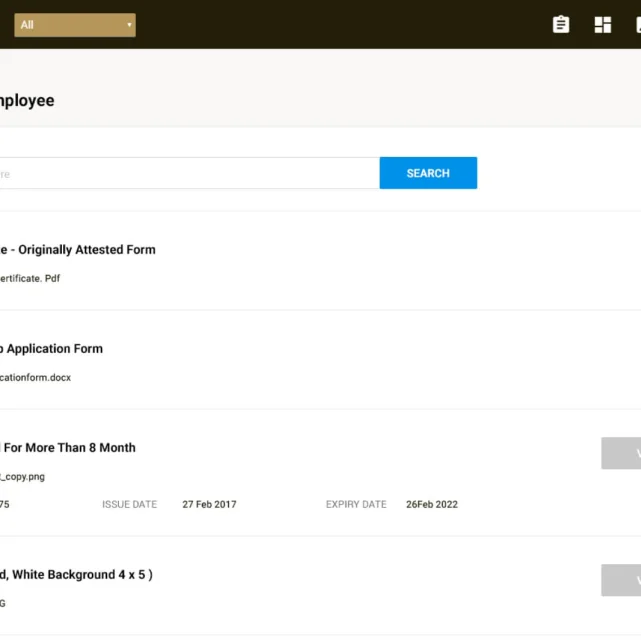Click gray button in the 8 Month row
This screenshot has width=641, height=641.
621,453
